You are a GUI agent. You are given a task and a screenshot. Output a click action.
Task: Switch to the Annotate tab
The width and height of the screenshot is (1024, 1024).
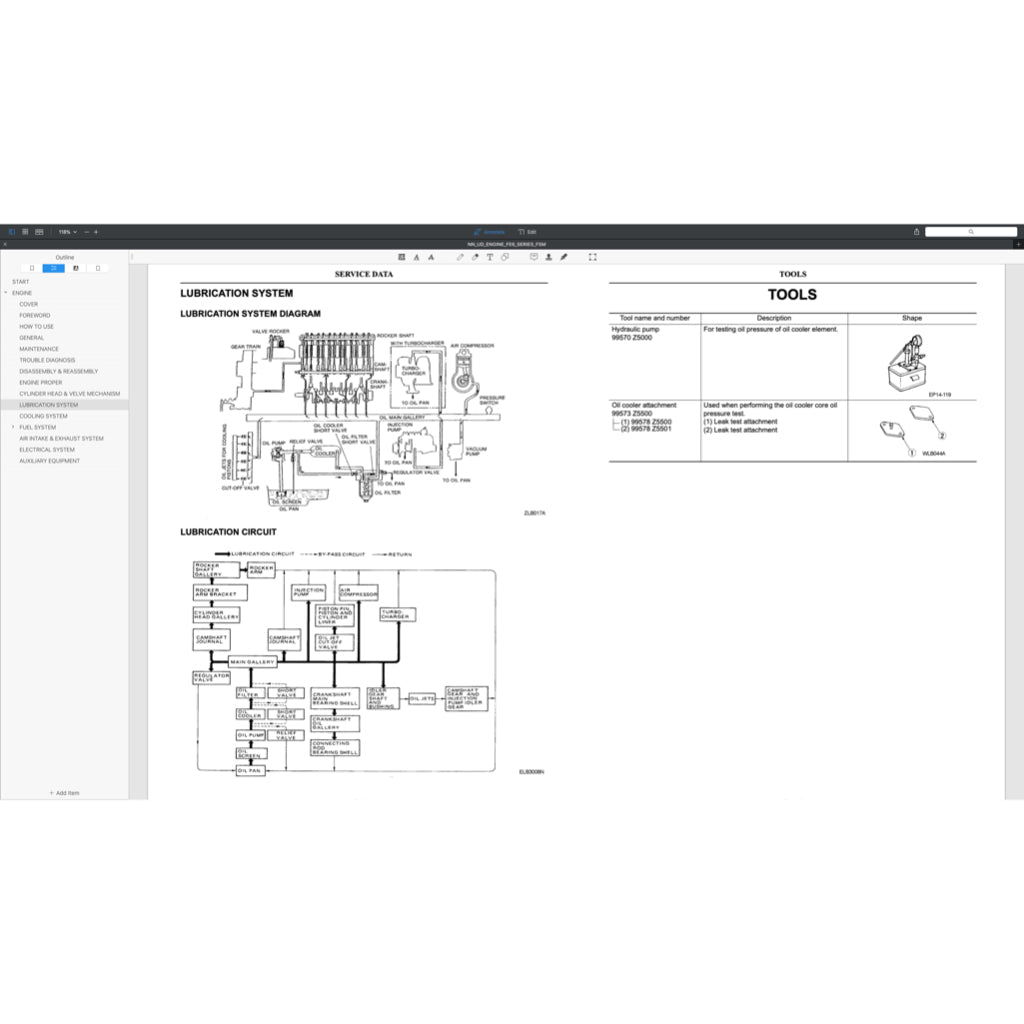click(x=490, y=232)
